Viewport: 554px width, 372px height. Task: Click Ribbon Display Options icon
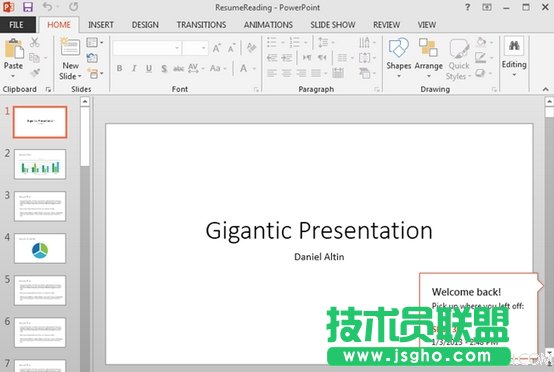pos(487,7)
